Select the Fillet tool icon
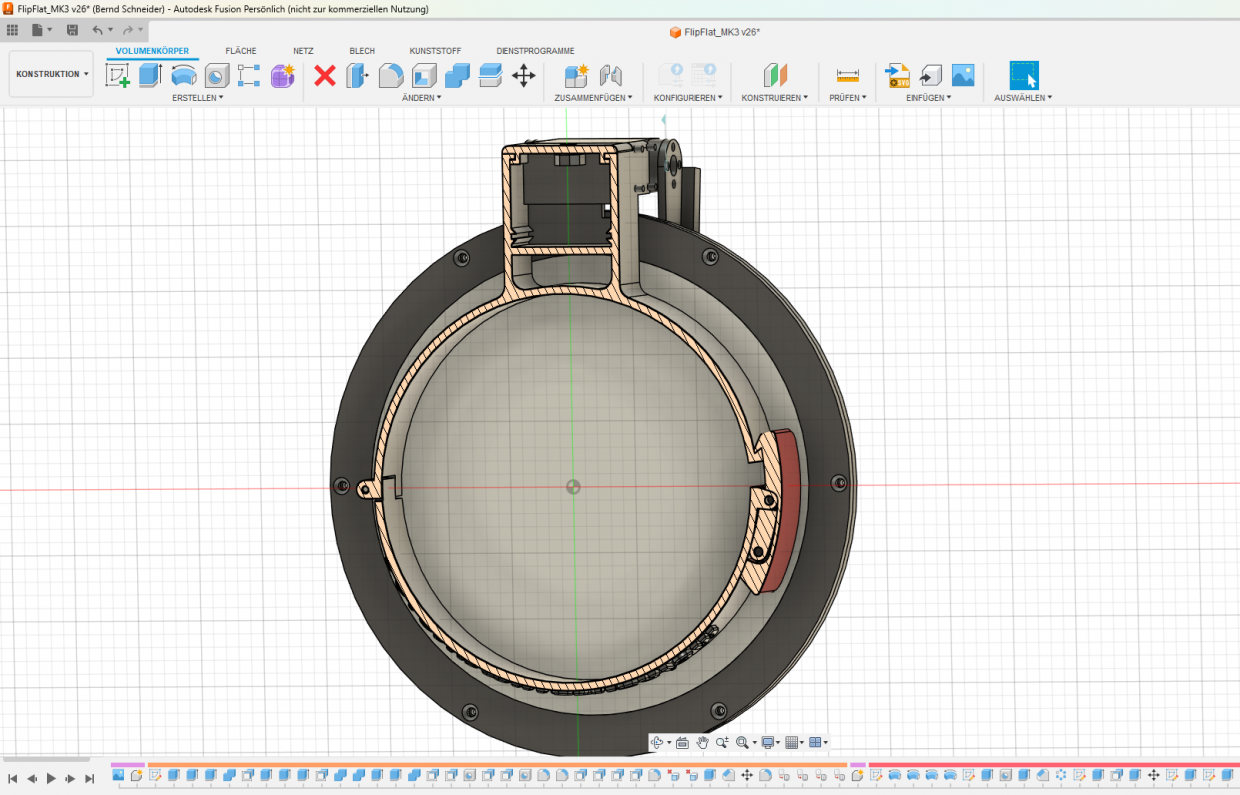This screenshot has height=795, width=1240. pyautogui.click(x=391, y=75)
